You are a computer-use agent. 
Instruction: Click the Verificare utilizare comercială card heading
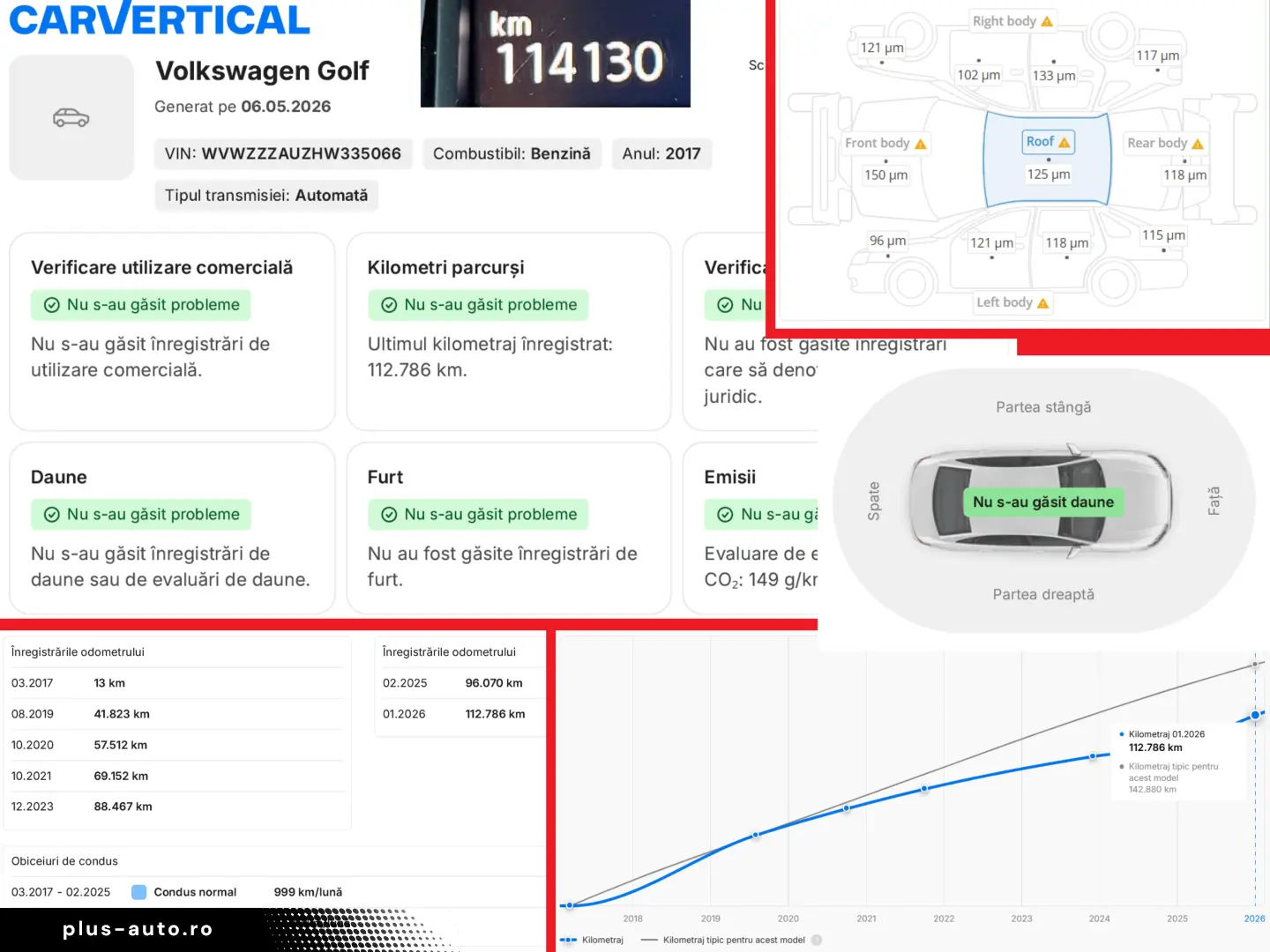pyautogui.click(x=161, y=268)
